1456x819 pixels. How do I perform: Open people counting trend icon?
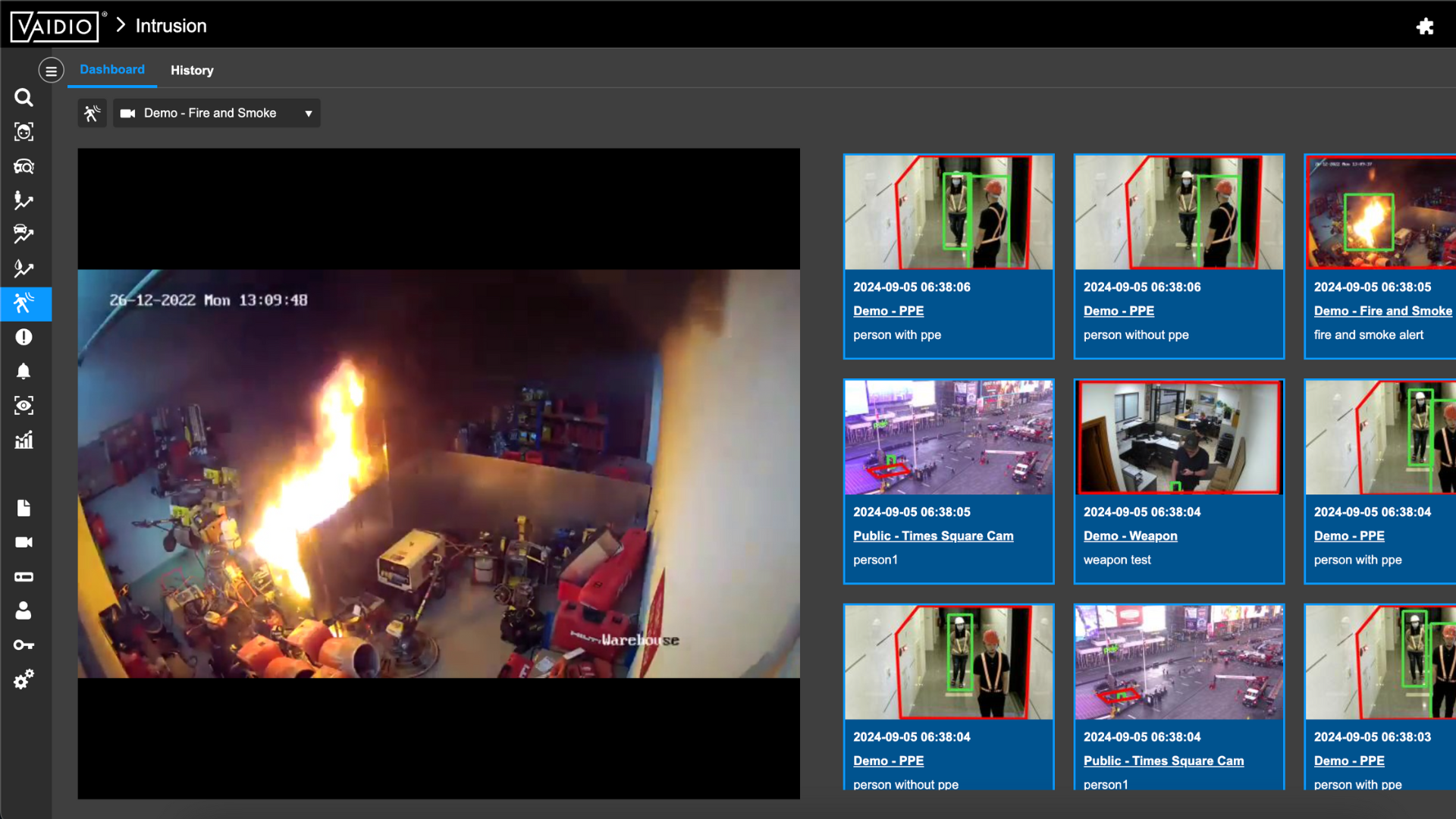coord(24,200)
